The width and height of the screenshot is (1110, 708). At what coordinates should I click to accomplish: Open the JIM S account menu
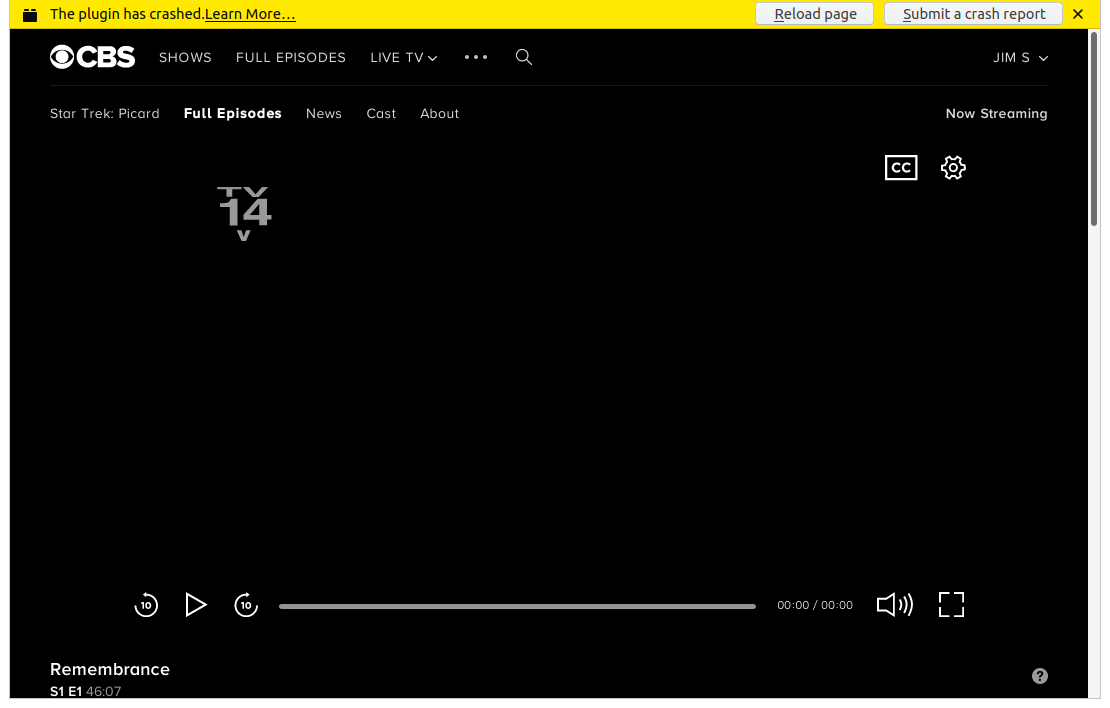(1020, 57)
